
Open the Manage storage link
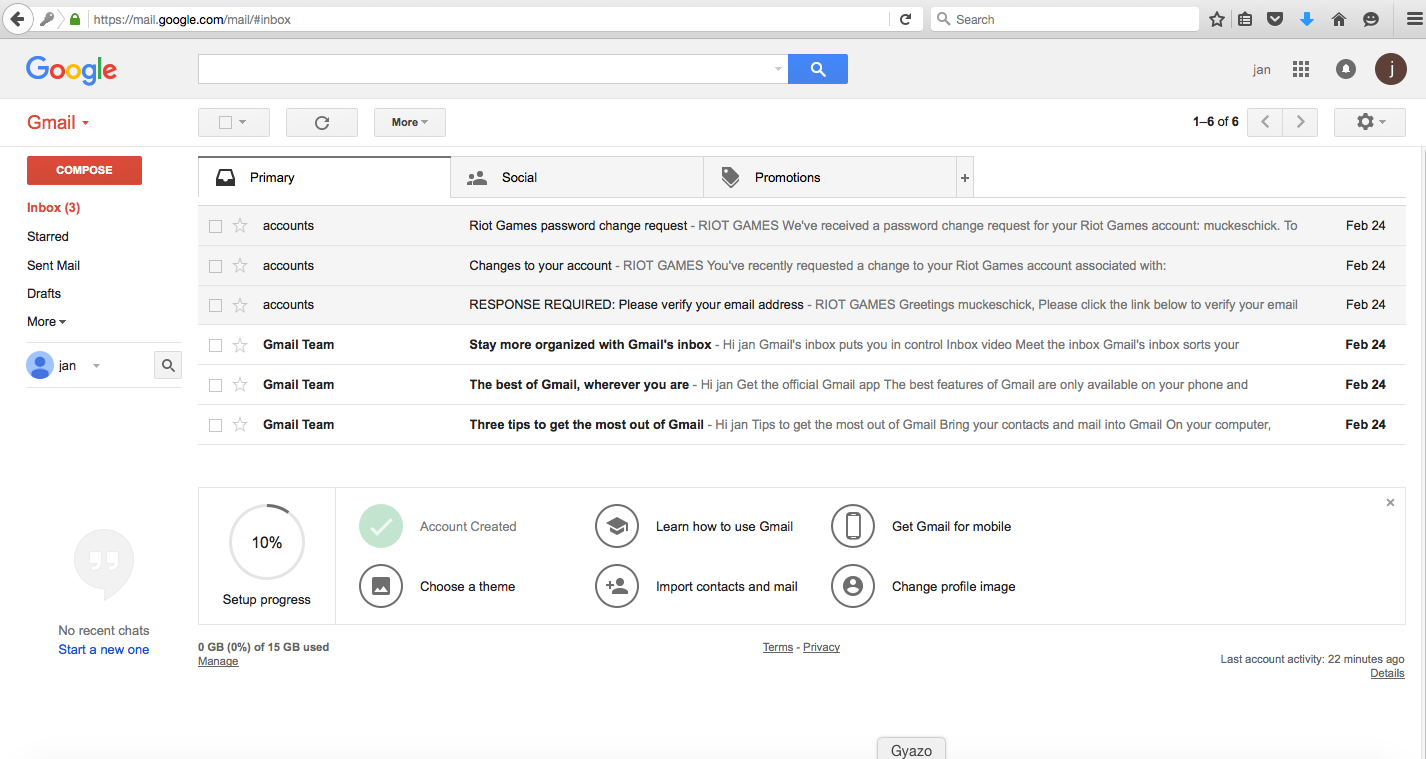point(218,662)
